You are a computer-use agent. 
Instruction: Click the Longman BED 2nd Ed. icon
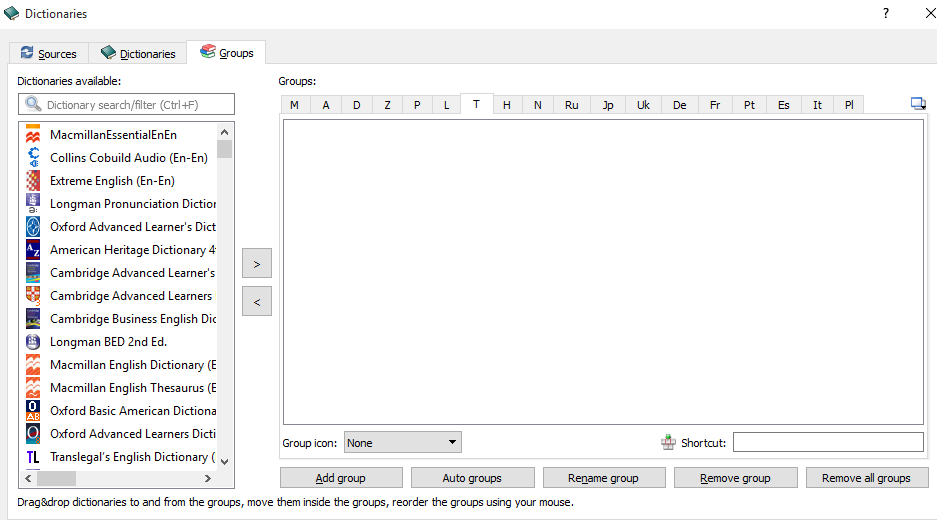tap(33, 341)
